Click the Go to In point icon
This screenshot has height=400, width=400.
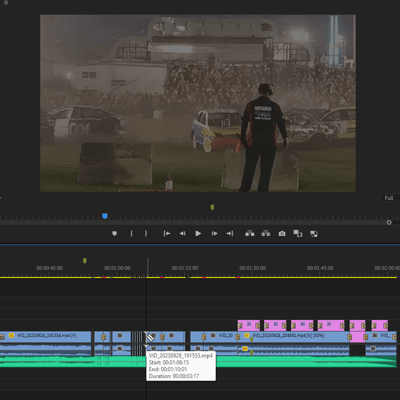[167, 234]
